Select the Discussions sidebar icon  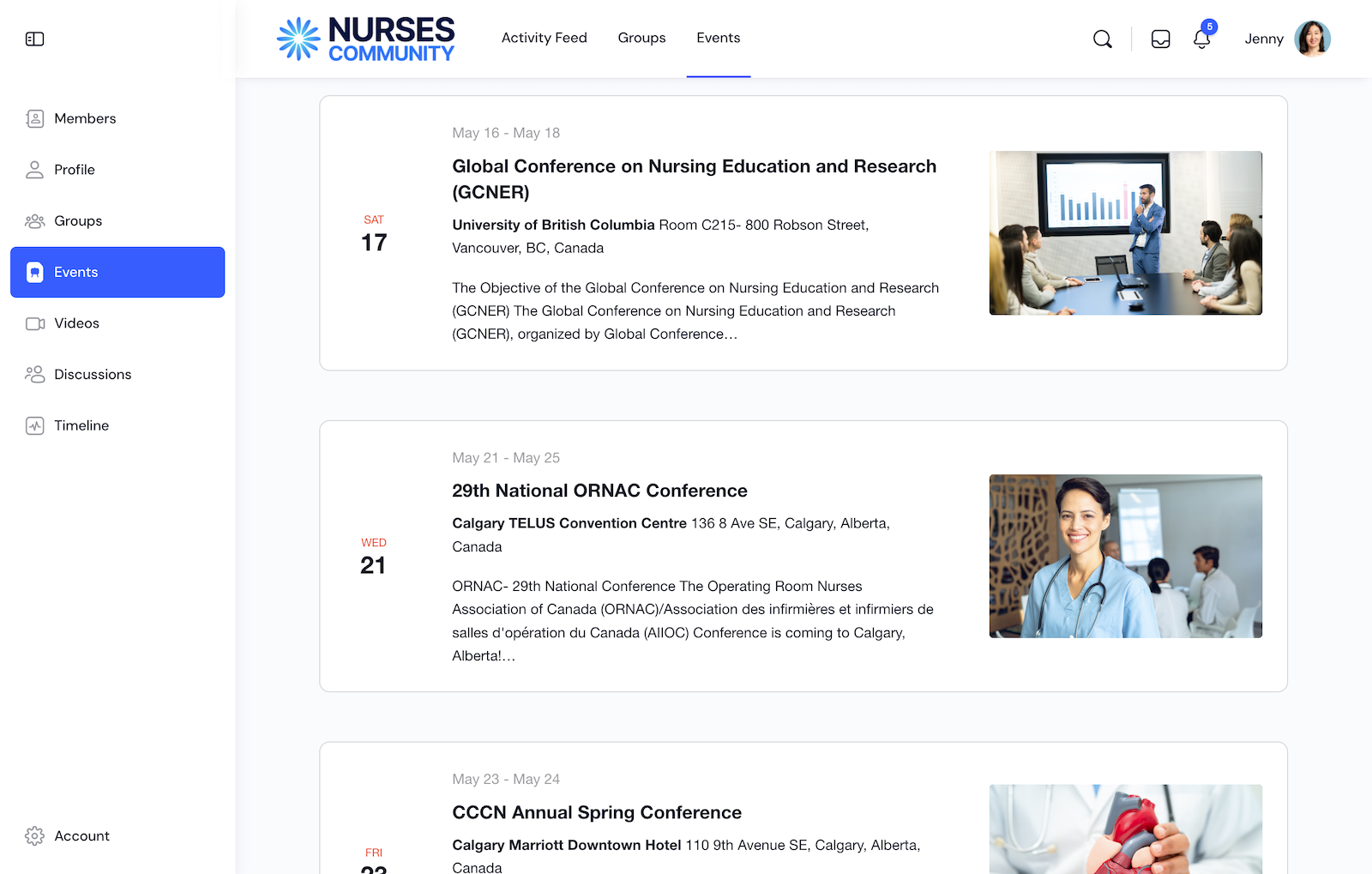pos(35,374)
